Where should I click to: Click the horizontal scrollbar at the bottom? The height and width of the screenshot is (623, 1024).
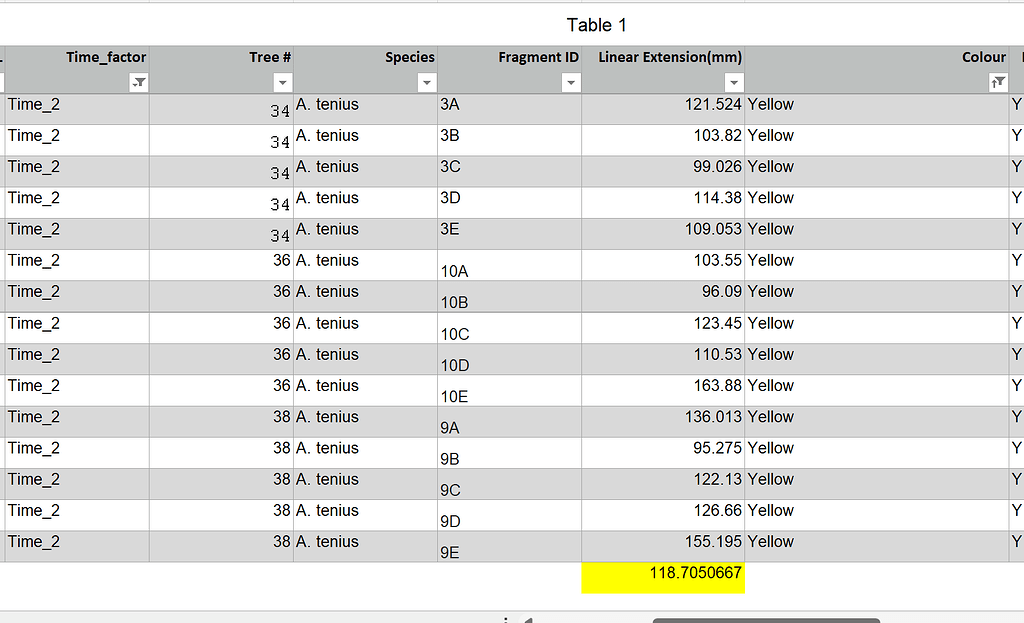click(765, 619)
